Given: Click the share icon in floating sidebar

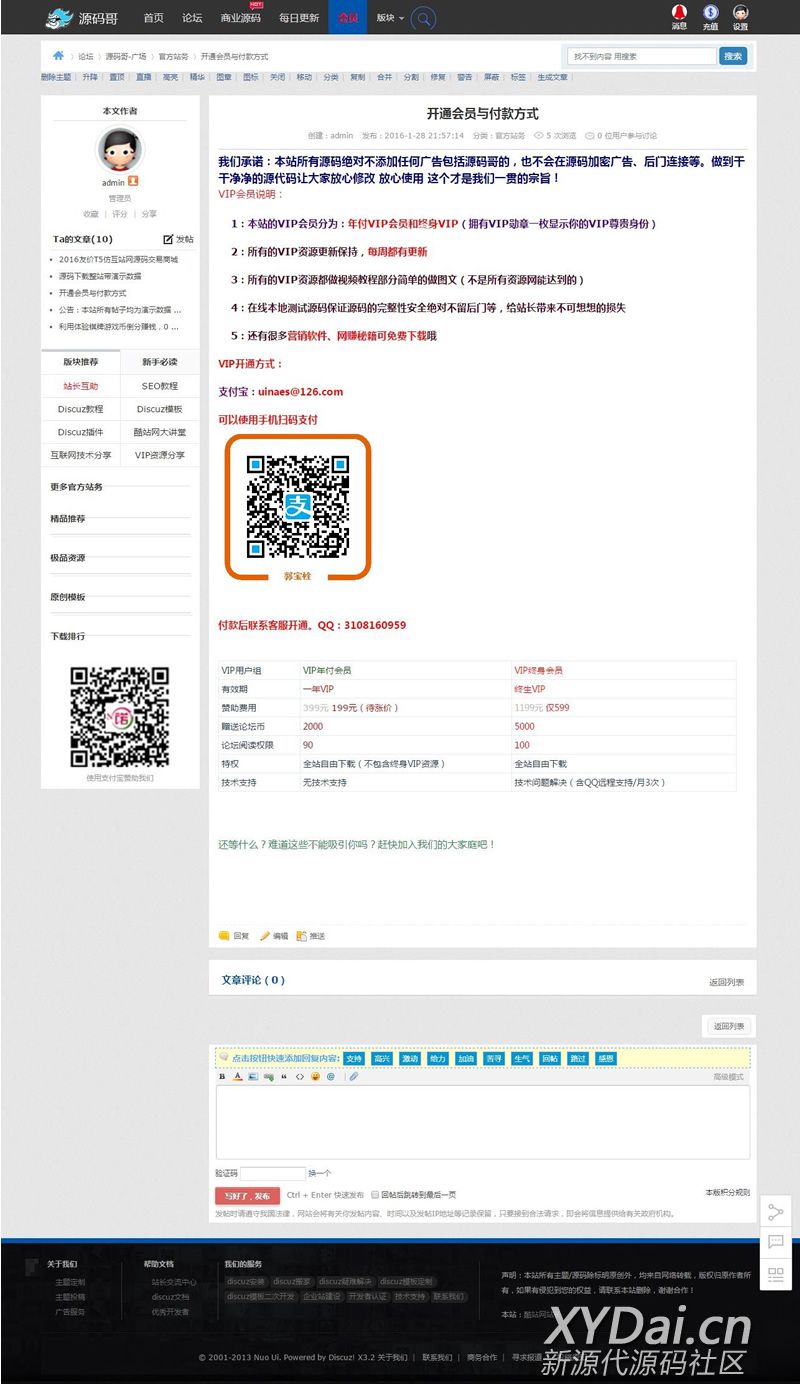Looking at the screenshot, I should (775, 1212).
